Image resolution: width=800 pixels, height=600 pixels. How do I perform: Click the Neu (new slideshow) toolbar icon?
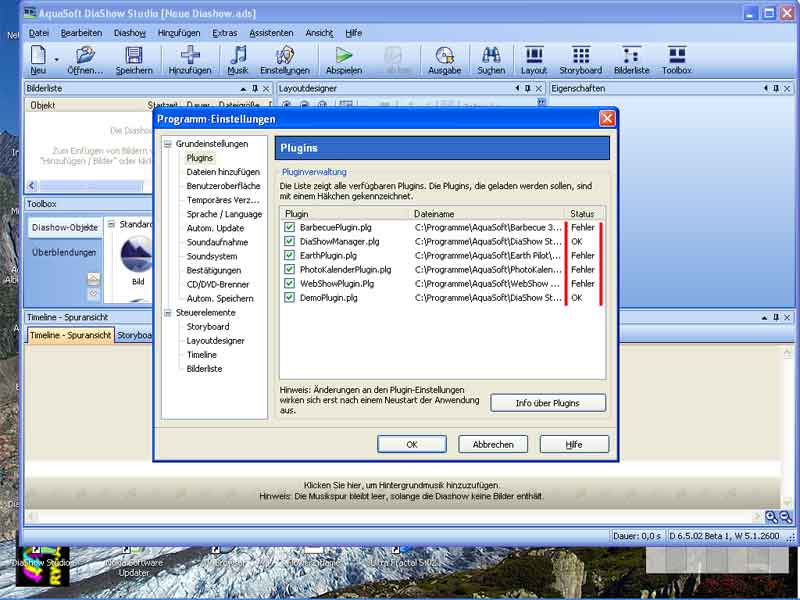[x=38, y=56]
